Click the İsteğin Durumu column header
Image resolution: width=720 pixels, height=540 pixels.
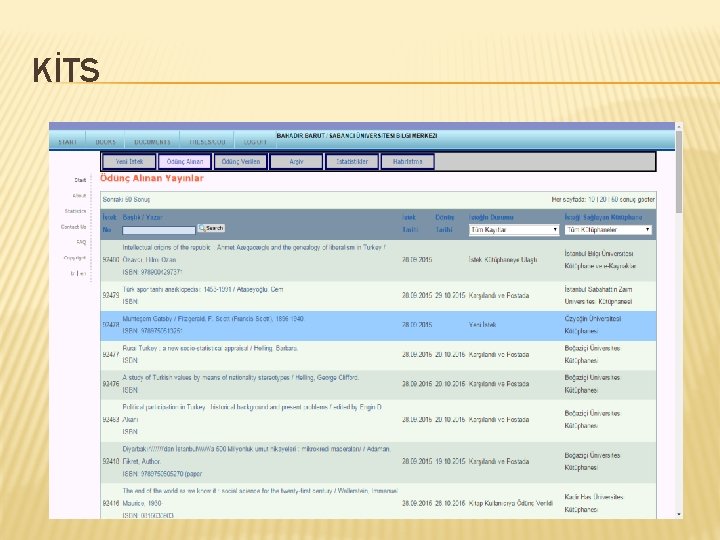point(491,217)
